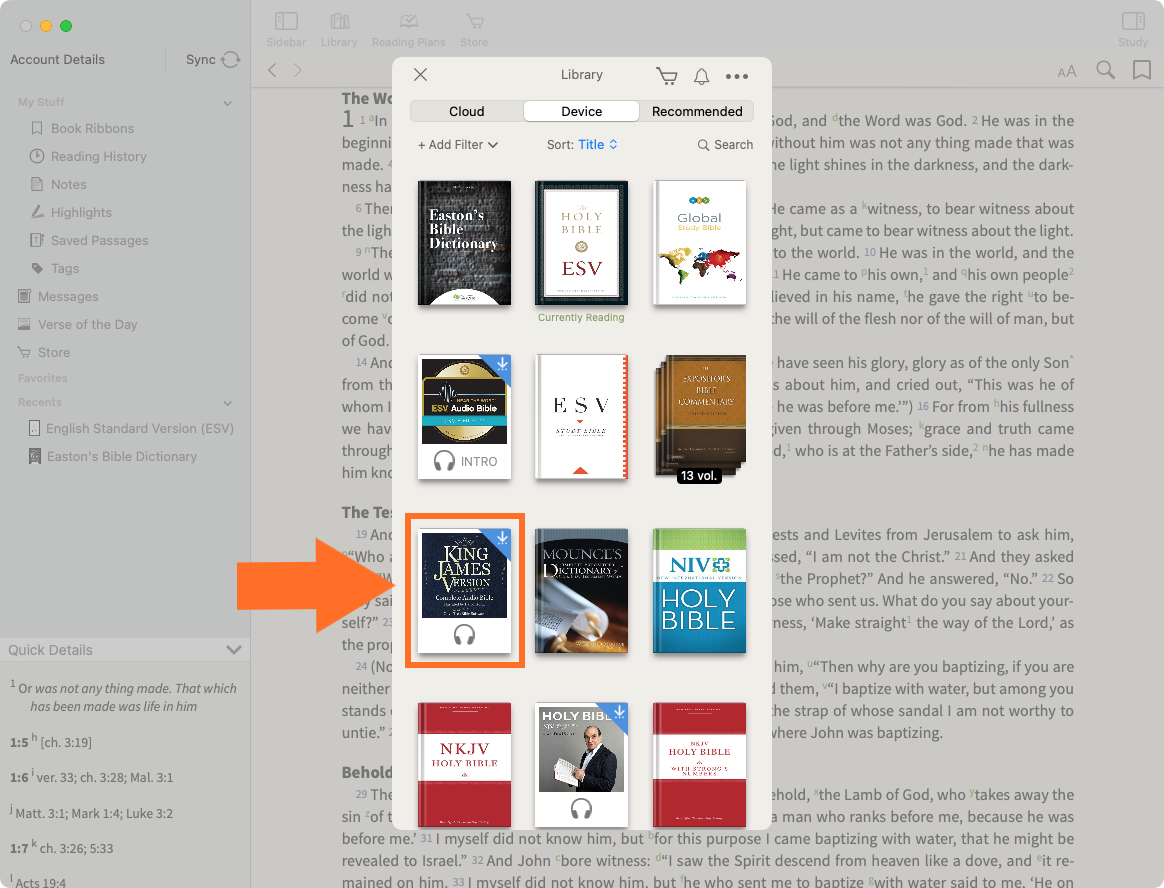Screen dimensions: 1164x888
Task: Select Reading History in sidebar
Action: 98,156
